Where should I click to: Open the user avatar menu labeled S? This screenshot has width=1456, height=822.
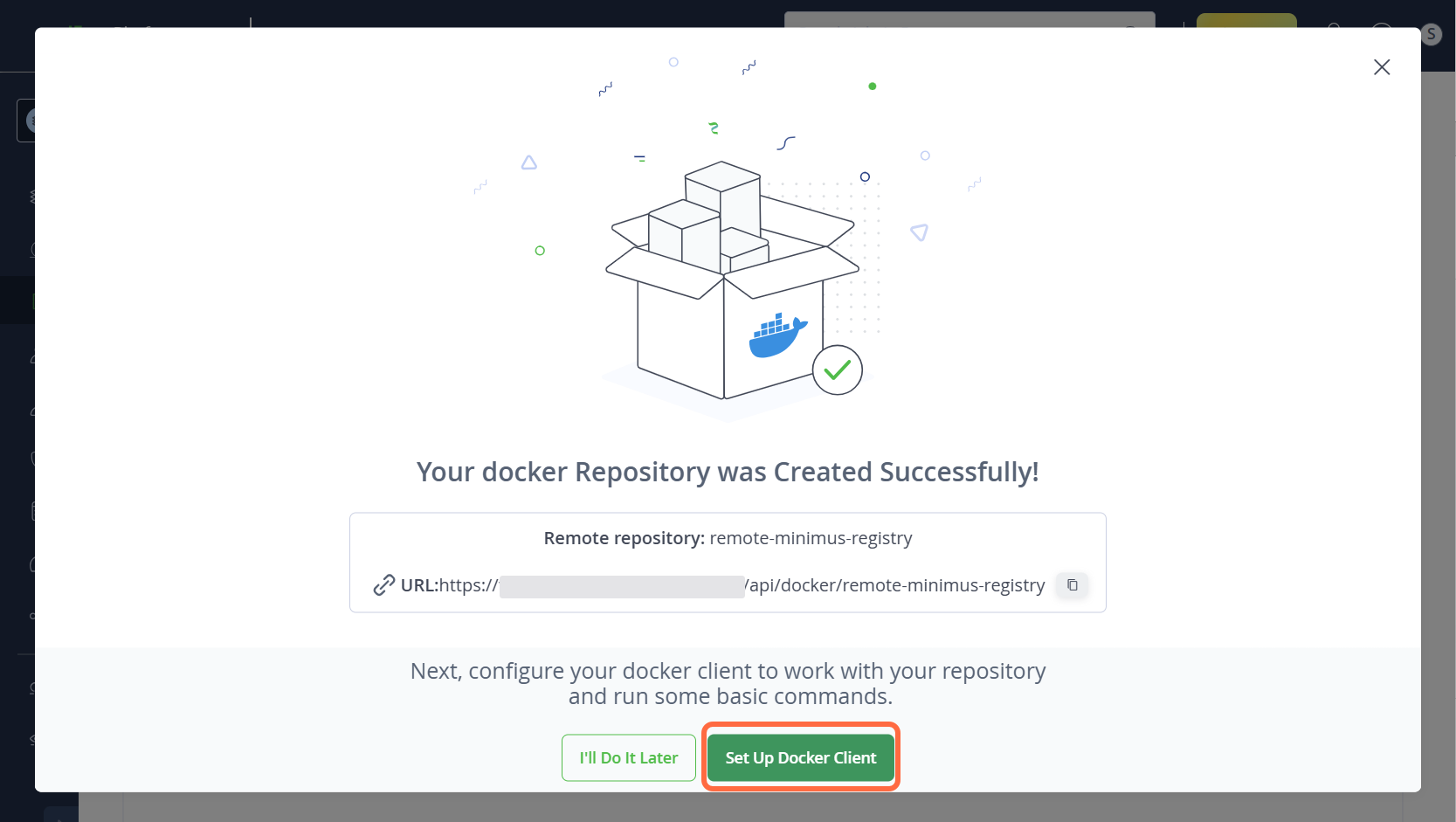pyautogui.click(x=1431, y=35)
